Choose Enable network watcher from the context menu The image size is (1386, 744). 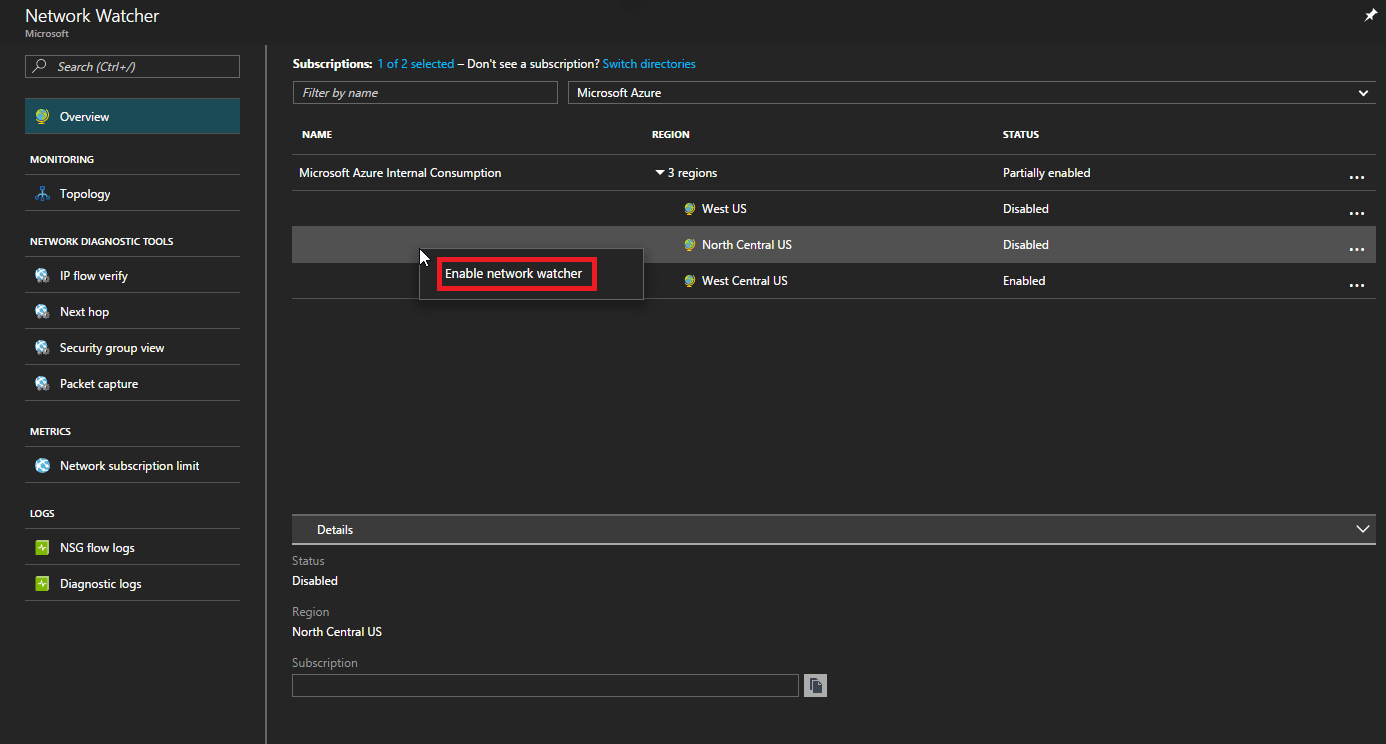coord(516,273)
